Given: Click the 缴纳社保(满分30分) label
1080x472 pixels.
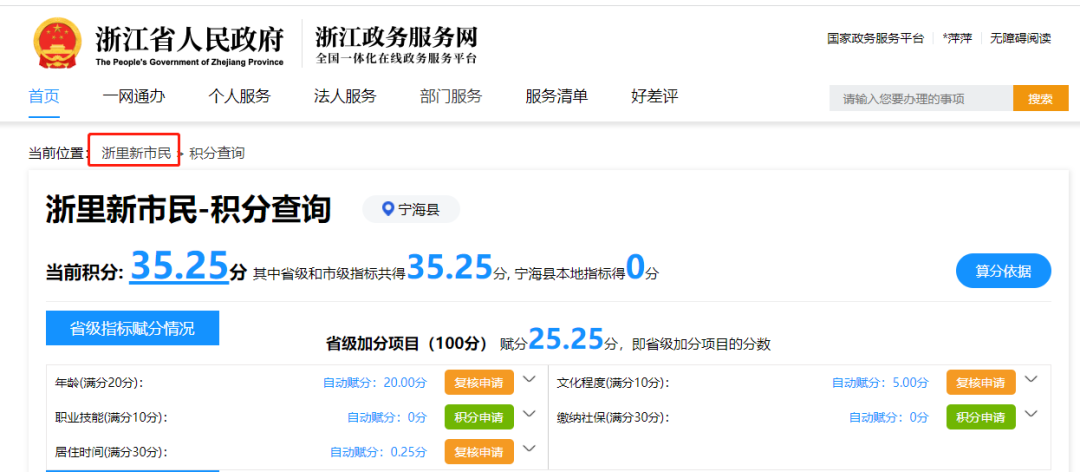Looking at the screenshot, I should tap(613, 418).
